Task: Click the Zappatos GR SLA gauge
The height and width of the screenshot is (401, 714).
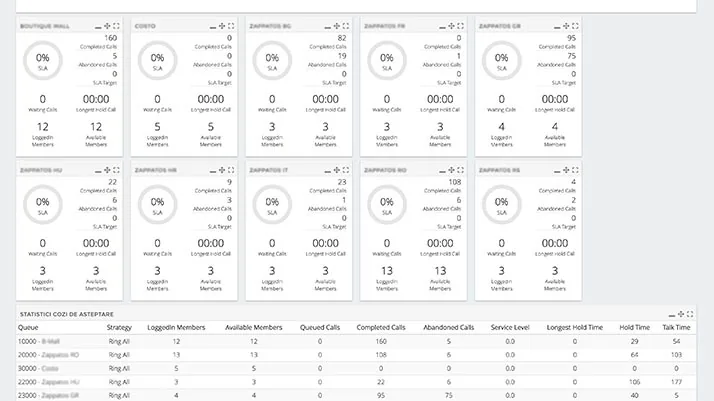Action: (502, 61)
